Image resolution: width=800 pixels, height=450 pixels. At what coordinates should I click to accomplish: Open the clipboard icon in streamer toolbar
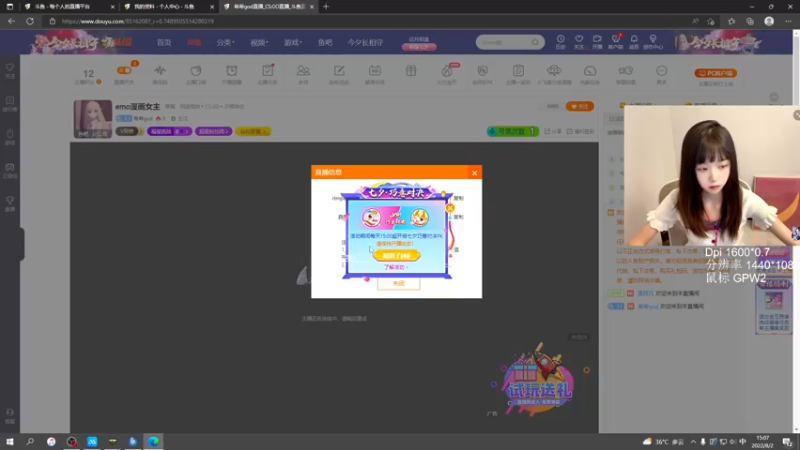[518, 70]
